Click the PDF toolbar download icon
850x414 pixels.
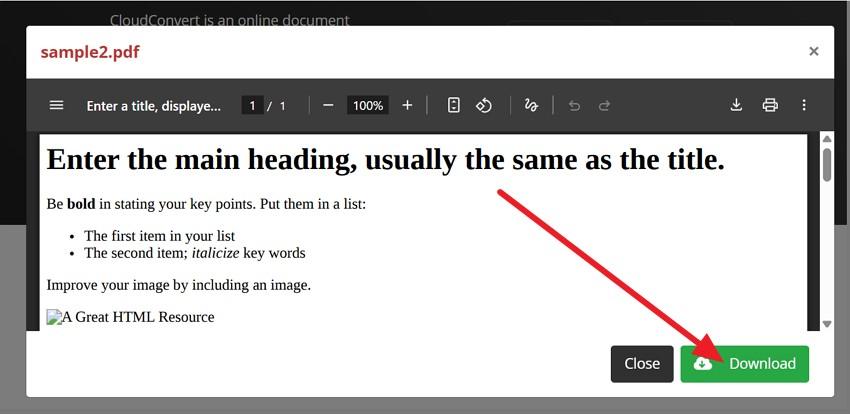tap(736, 105)
